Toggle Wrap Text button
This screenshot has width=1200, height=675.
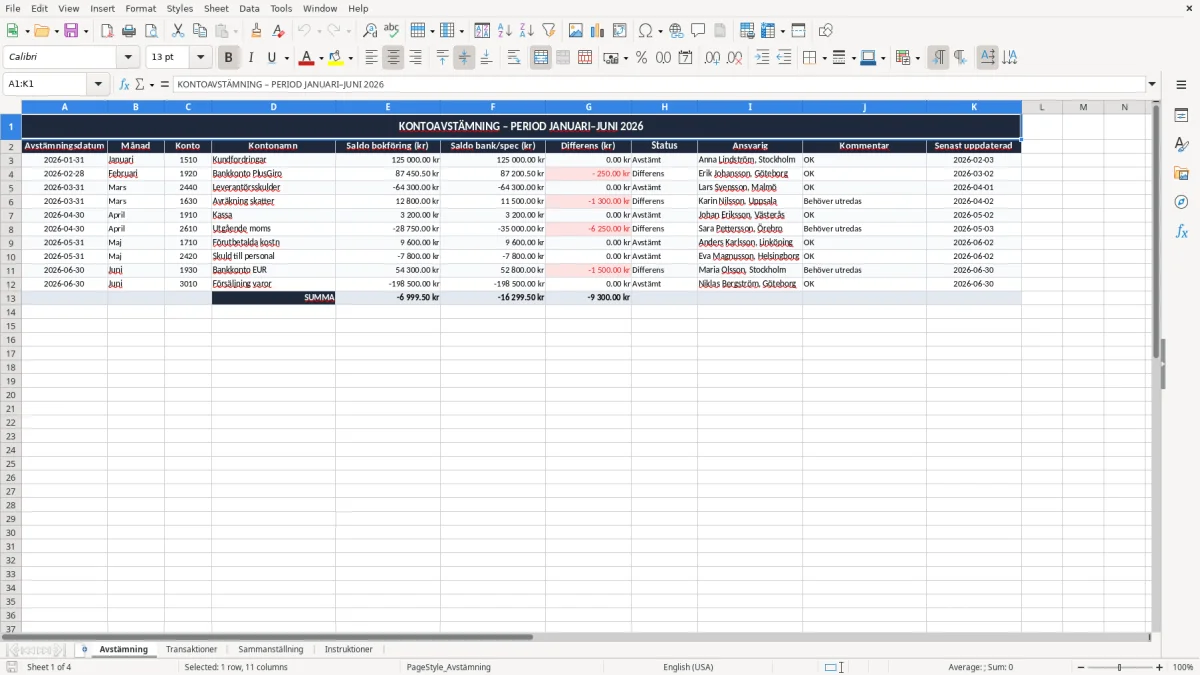point(514,58)
